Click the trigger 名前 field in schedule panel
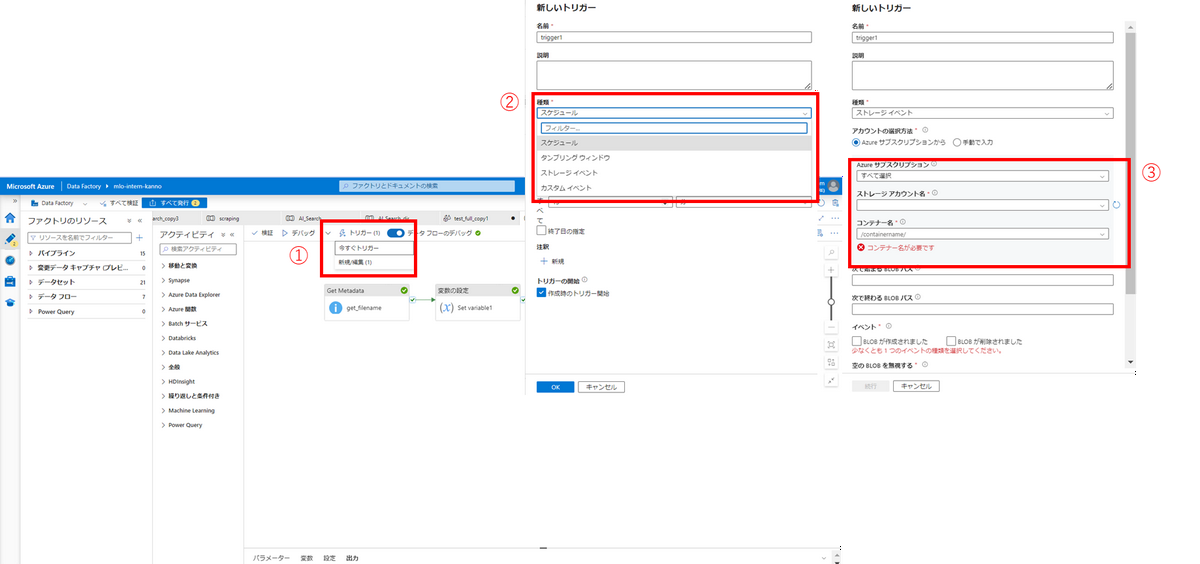The image size is (1200, 564). pyautogui.click(x=674, y=37)
